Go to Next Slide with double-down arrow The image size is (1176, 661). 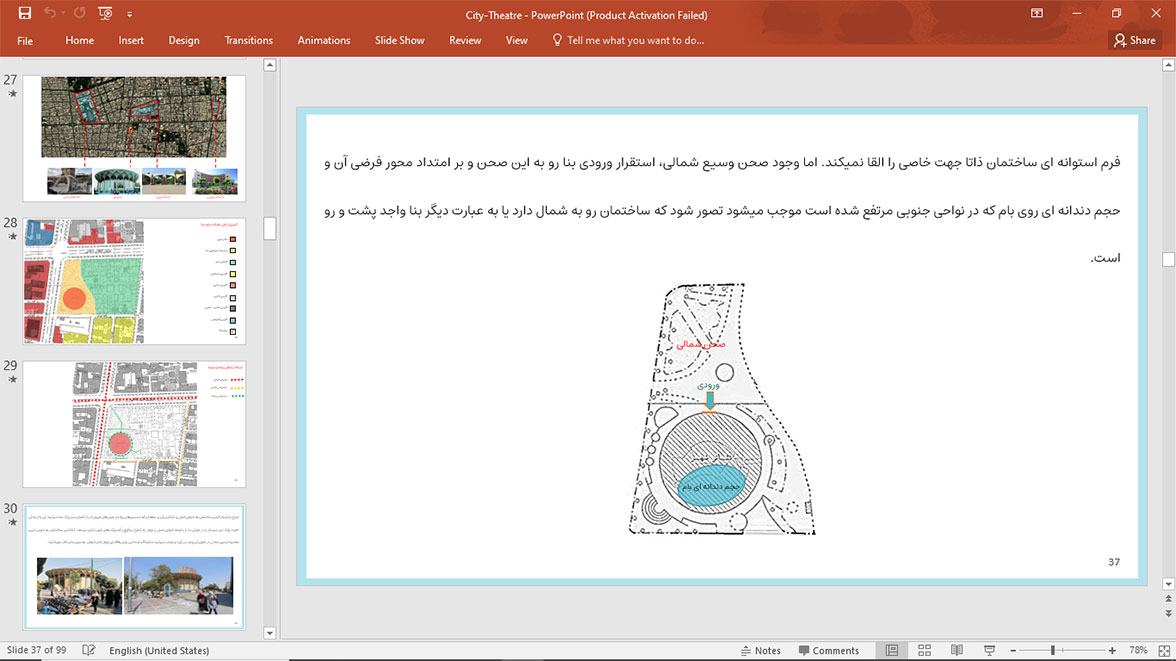point(1168,613)
